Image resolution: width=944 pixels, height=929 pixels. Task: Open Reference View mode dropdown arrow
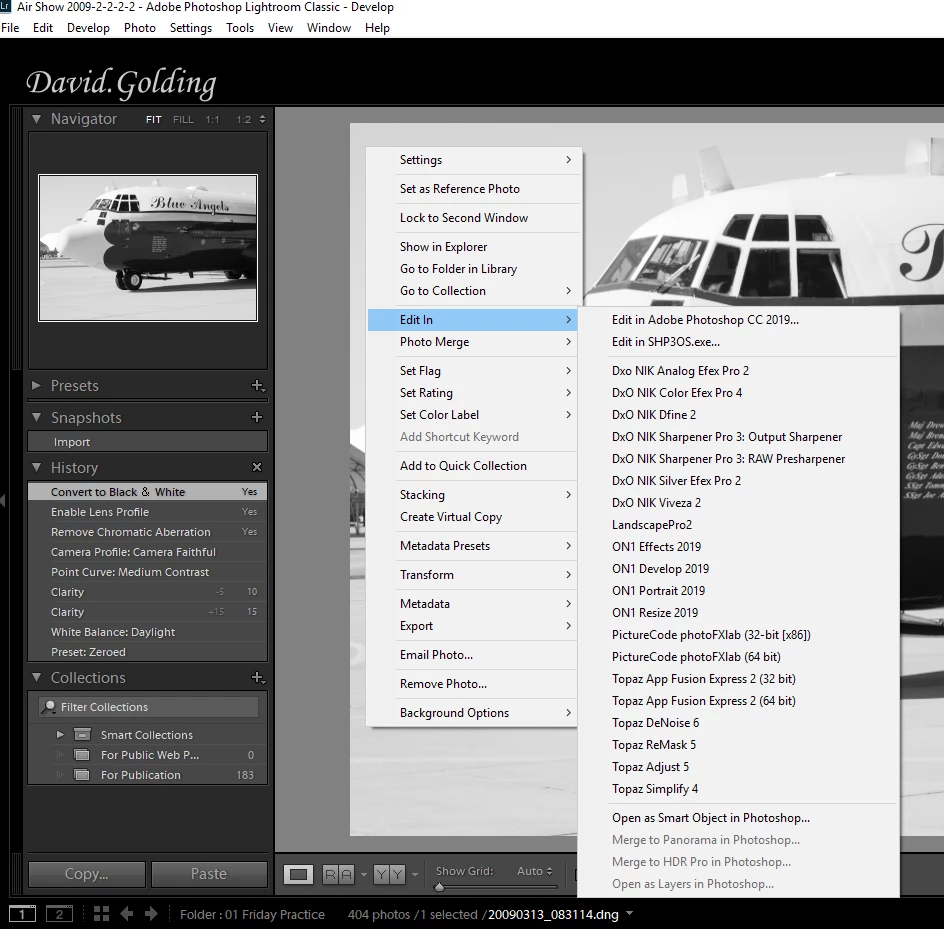(x=364, y=874)
